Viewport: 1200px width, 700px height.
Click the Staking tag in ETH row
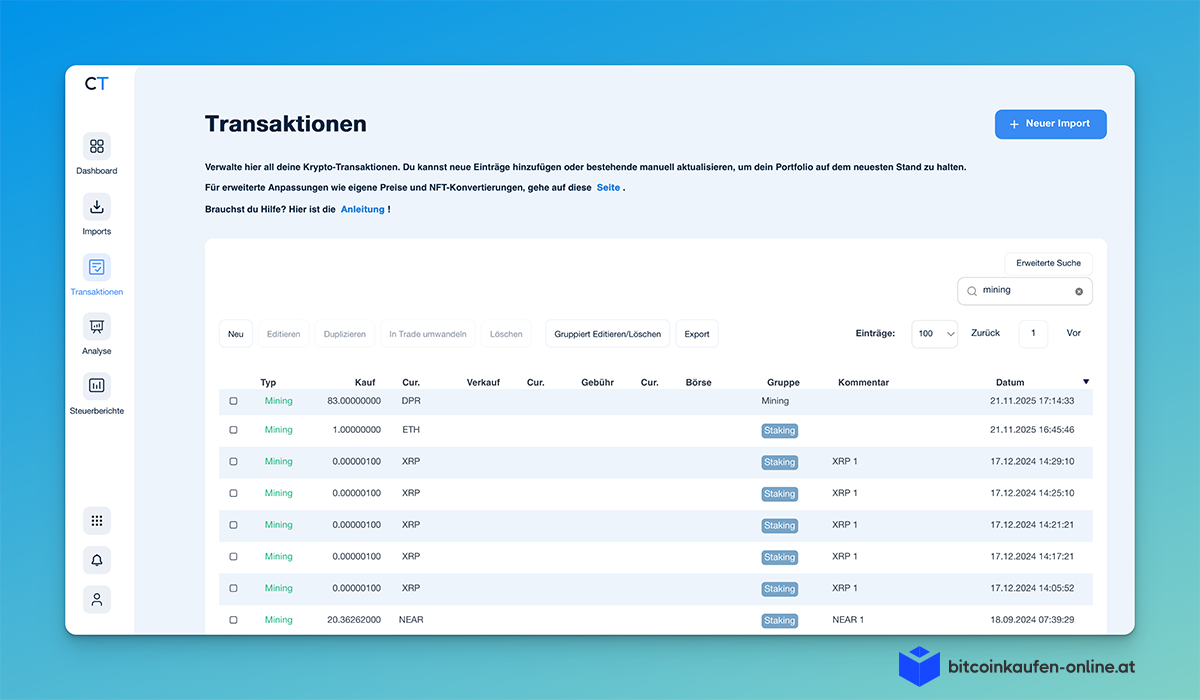tap(780, 431)
